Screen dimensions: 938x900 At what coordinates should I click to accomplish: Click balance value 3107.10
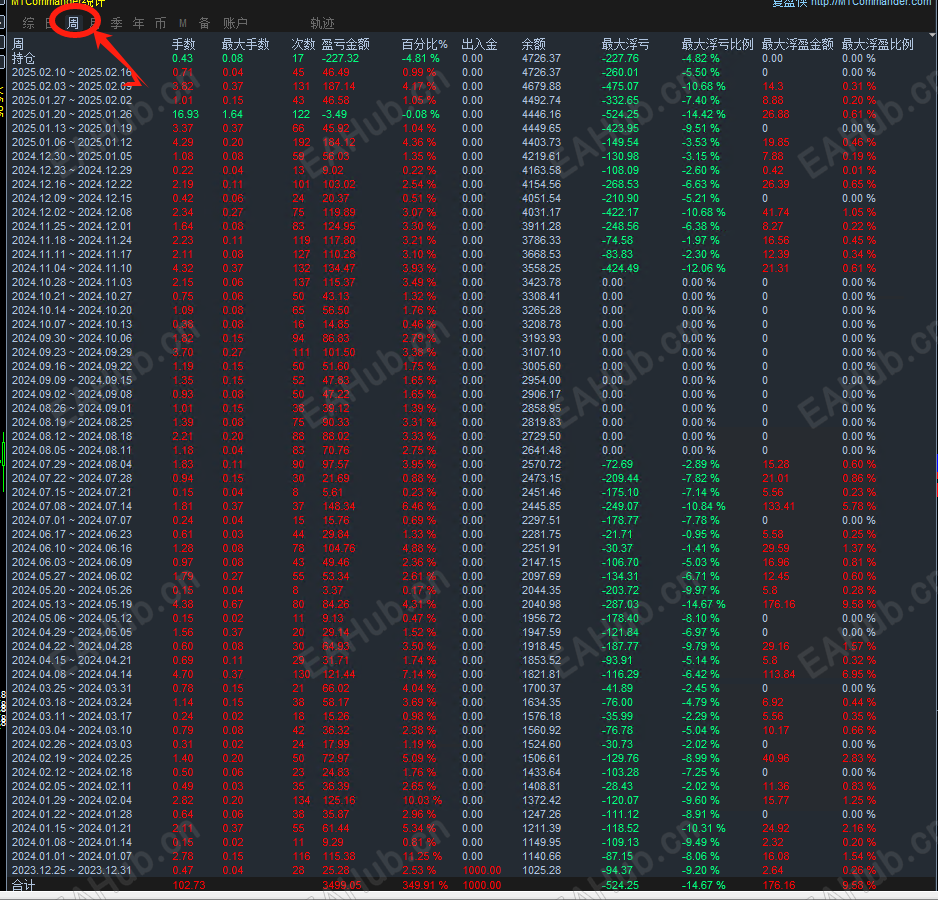[541, 352]
